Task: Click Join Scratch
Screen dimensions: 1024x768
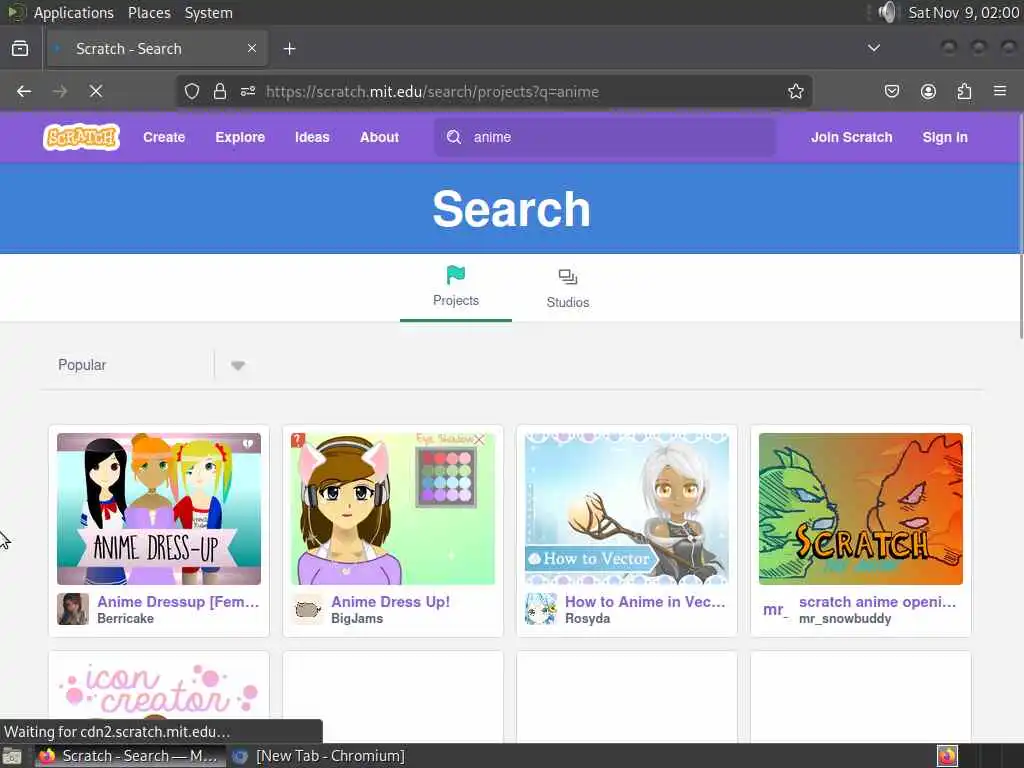Action: pos(852,137)
